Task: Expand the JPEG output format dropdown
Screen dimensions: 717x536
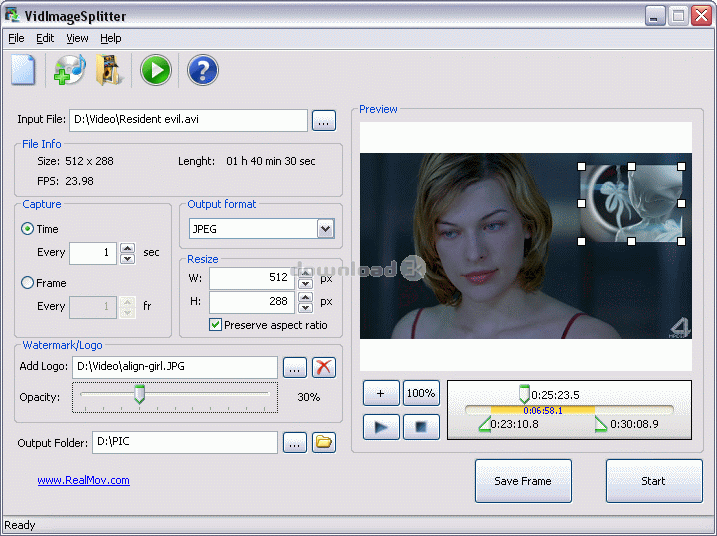Action: click(x=325, y=229)
